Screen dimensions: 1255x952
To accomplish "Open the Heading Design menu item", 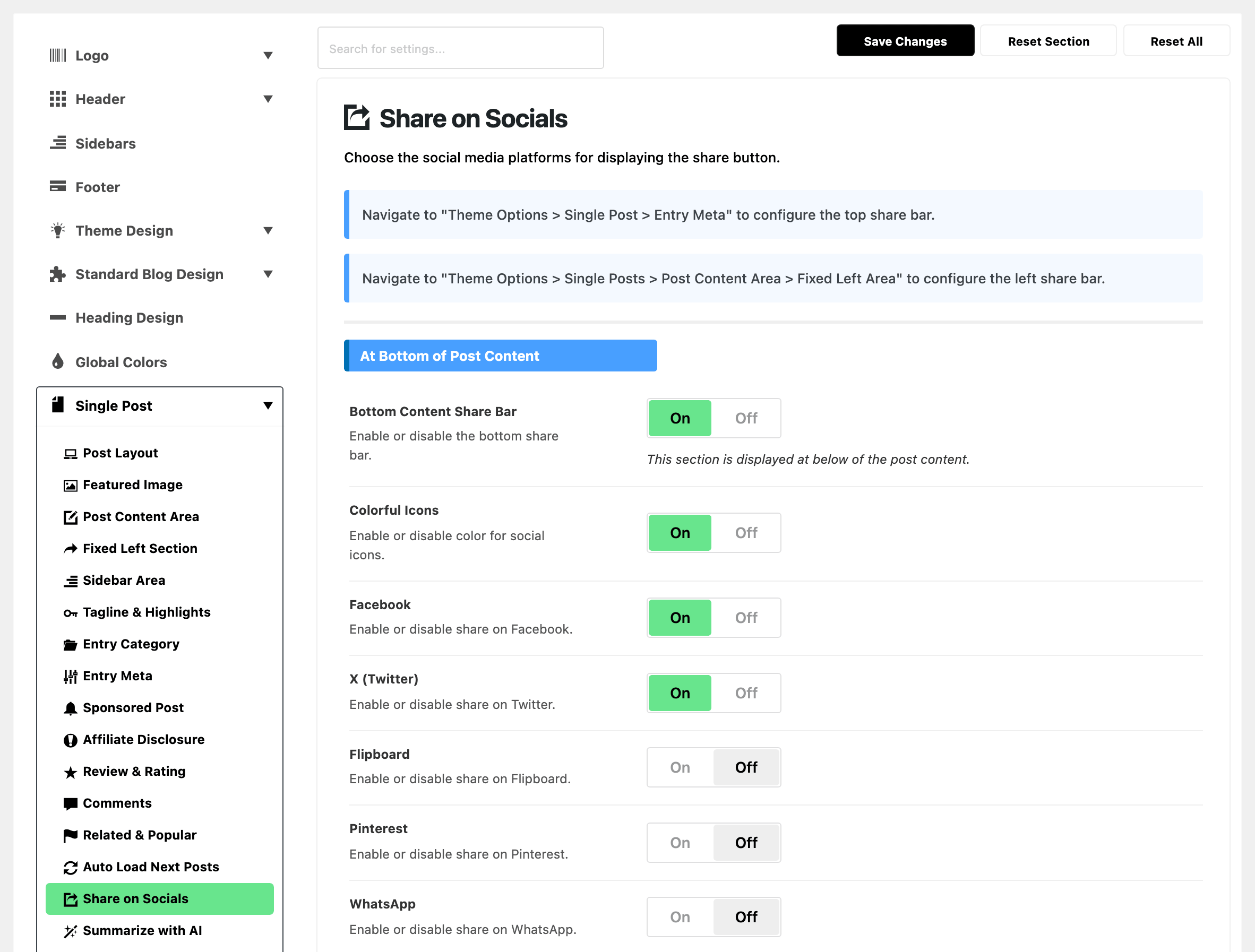I will tap(159, 317).
